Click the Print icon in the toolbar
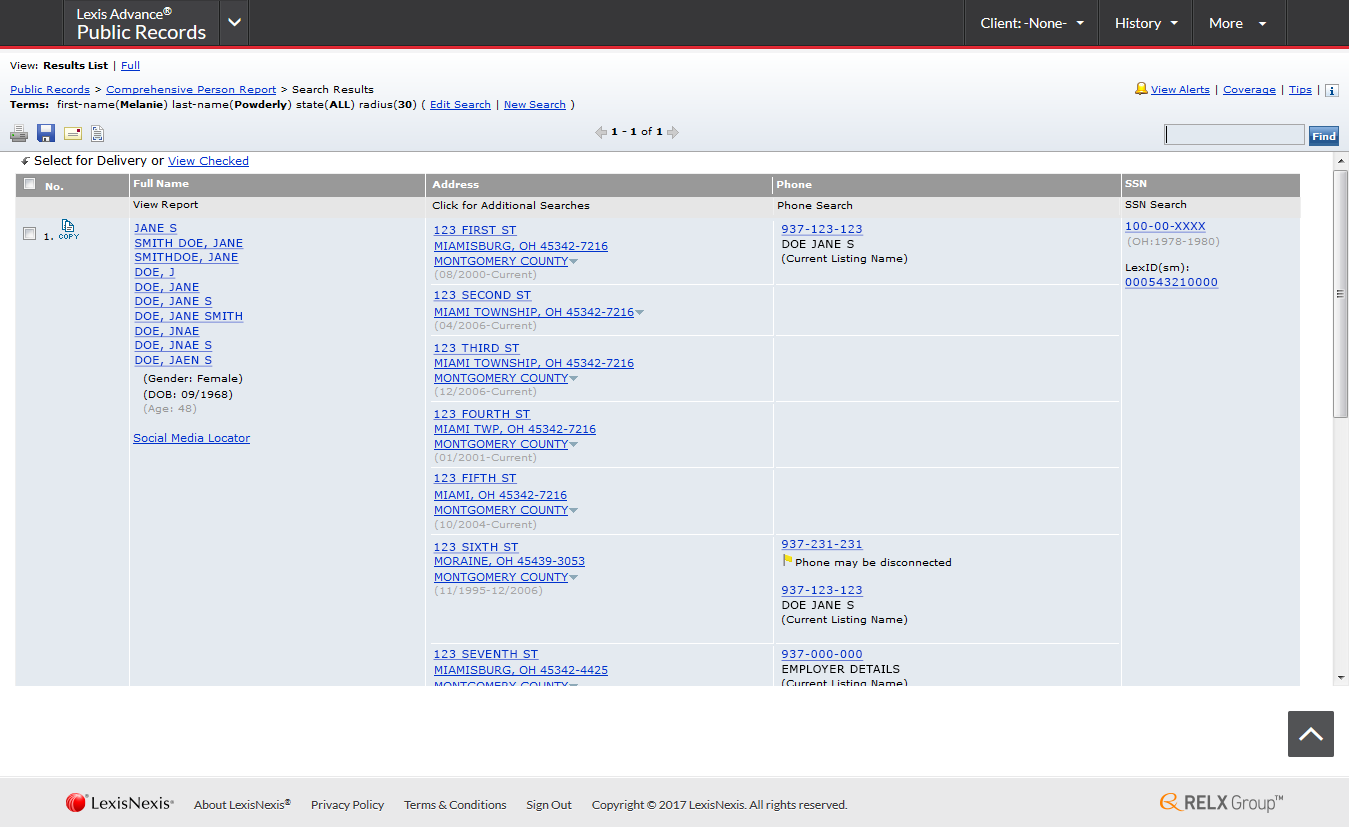Viewport: 1349px width, 827px height. 19,133
